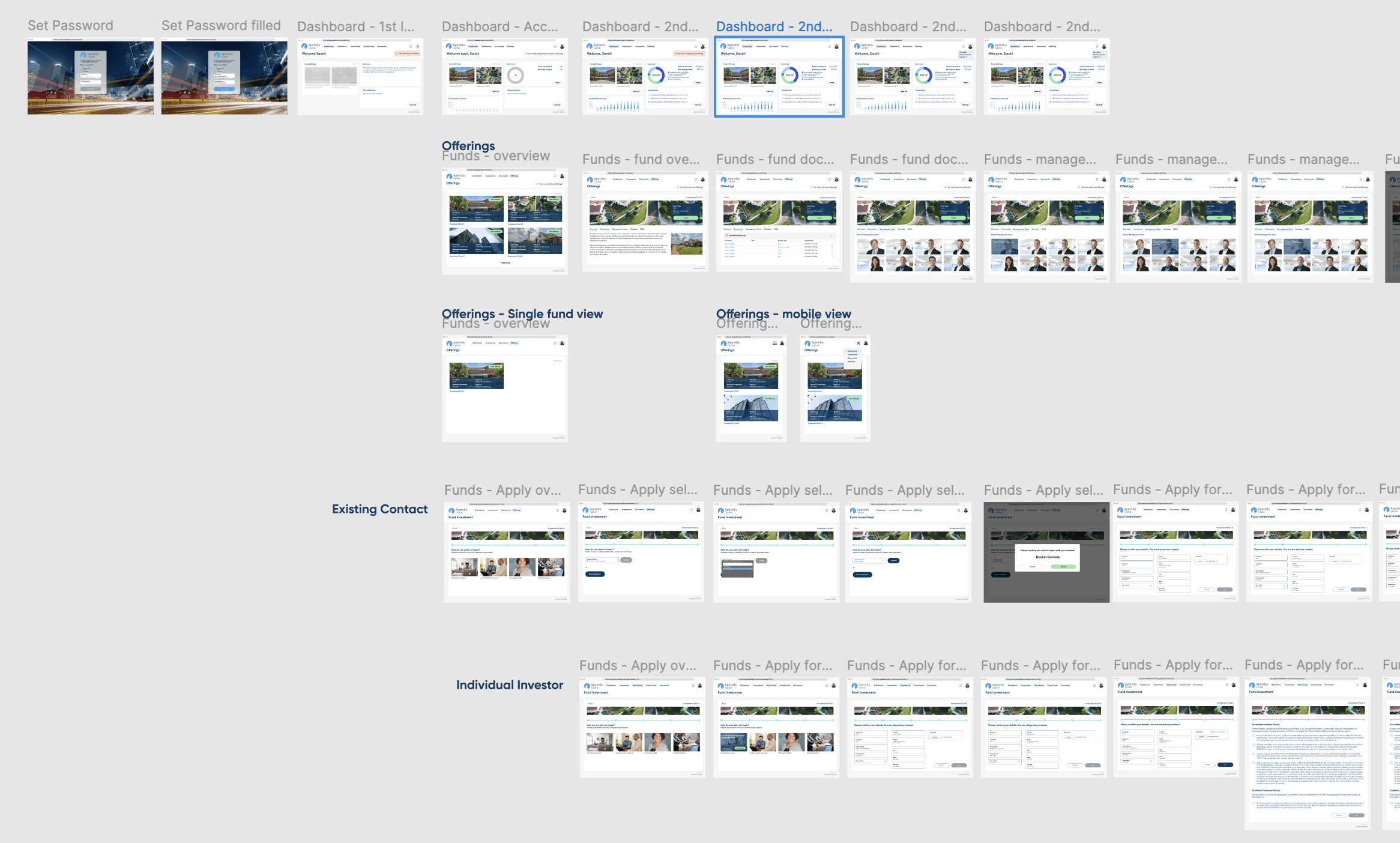Image resolution: width=1400 pixels, height=843 pixels.
Task: Select the 'Dashboard - Acc...' frame label
Action: pos(499,26)
